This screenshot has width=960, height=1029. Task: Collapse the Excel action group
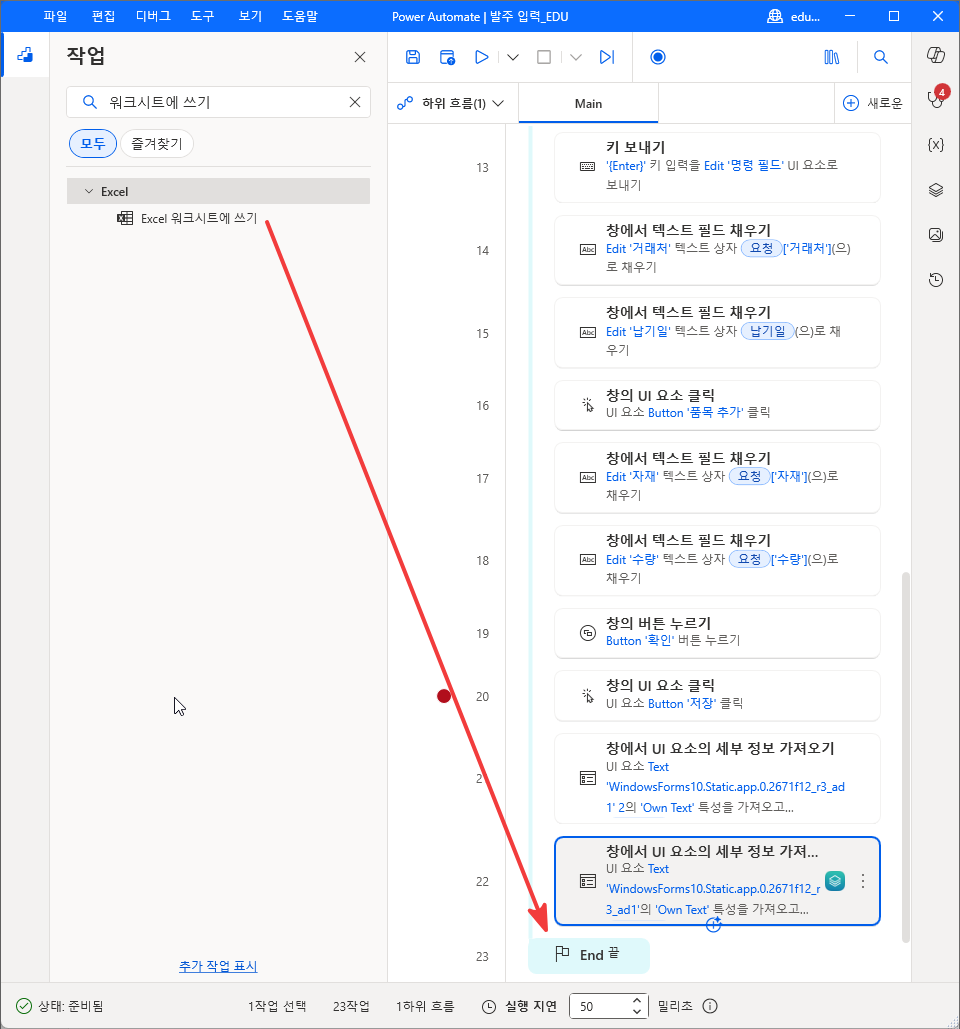click(89, 191)
